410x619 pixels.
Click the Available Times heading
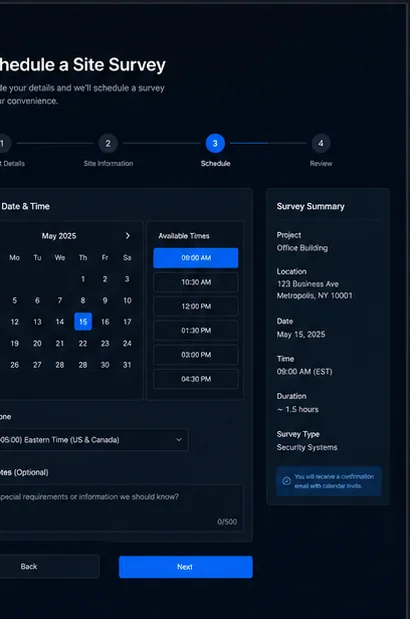pos(184,236)
